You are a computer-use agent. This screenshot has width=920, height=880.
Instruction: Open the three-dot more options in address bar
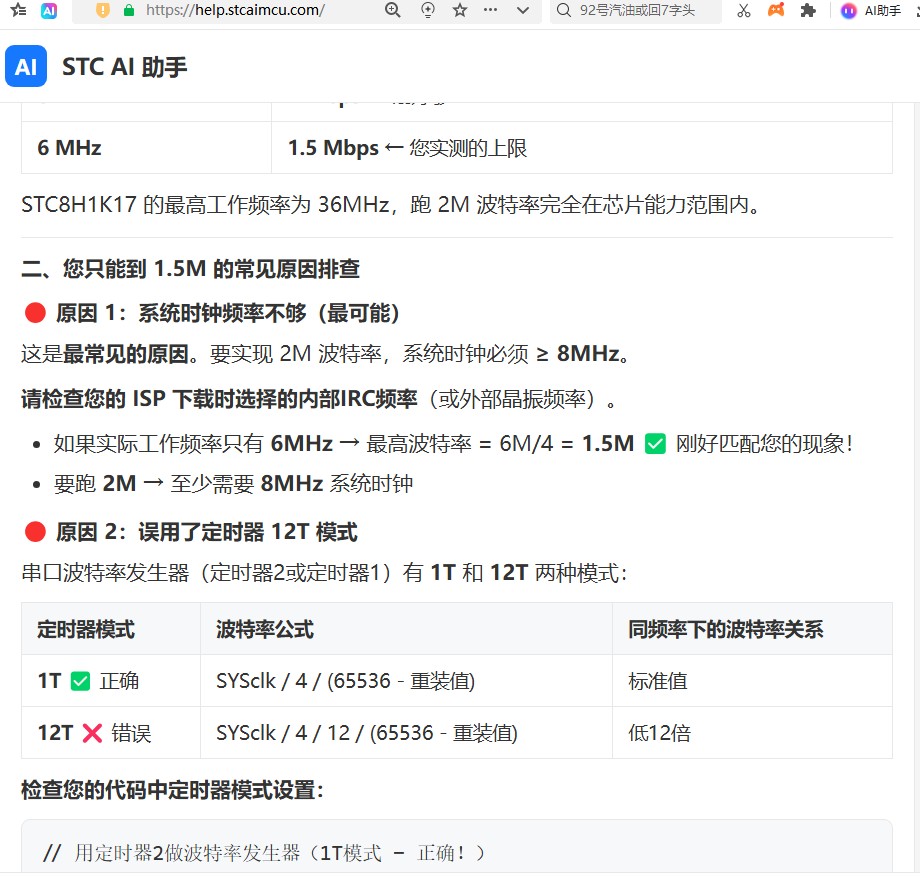491,10
